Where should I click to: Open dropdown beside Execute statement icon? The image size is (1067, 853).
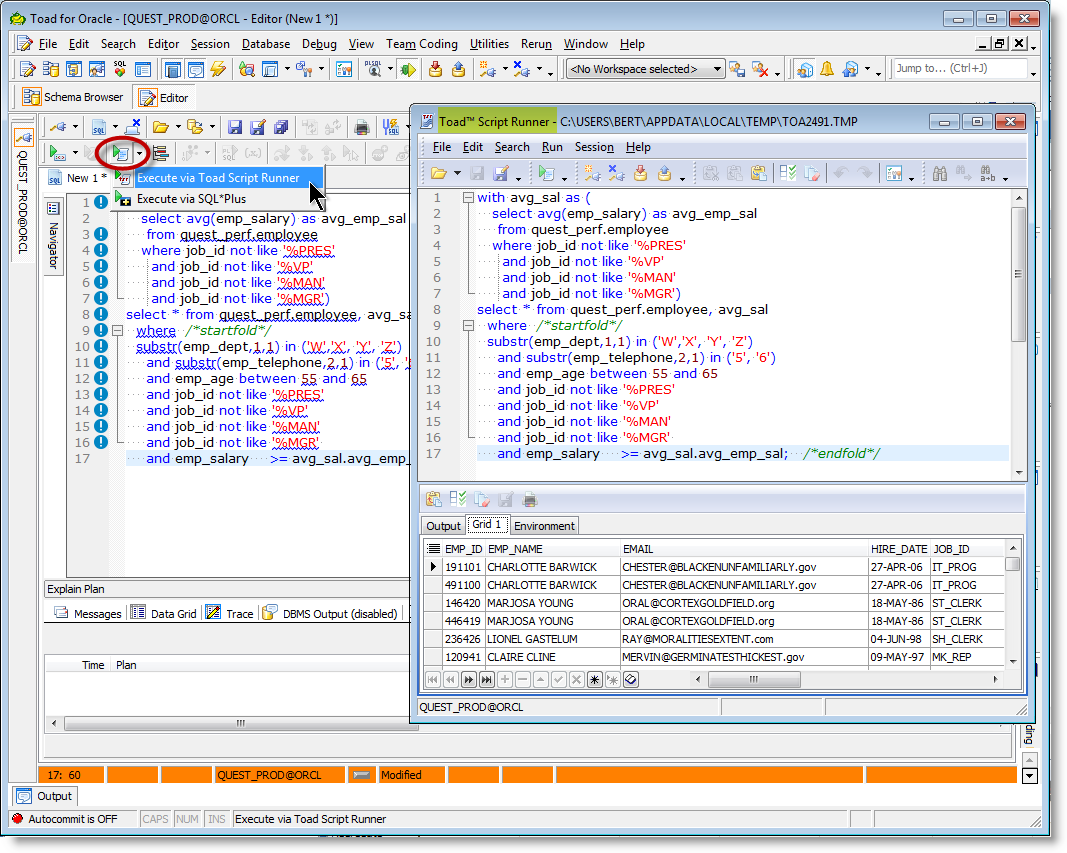click(76, 154)
